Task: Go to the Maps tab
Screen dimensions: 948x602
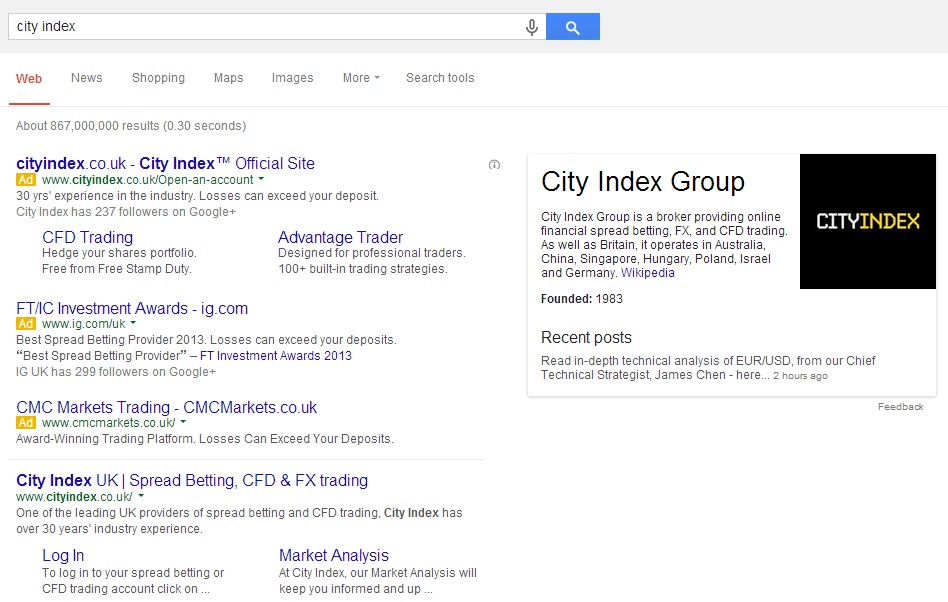Action: click(x=229, y=78)
